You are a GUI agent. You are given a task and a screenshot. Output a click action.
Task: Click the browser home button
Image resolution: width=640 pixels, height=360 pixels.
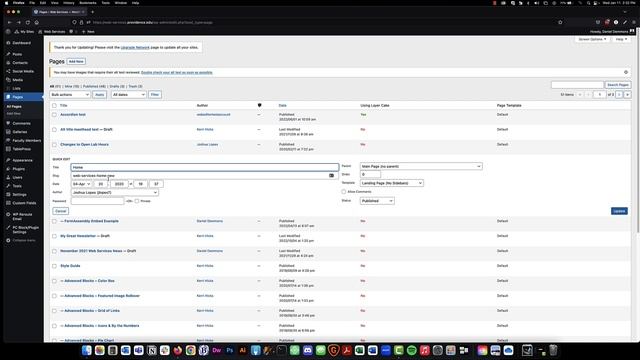[37, 22]
